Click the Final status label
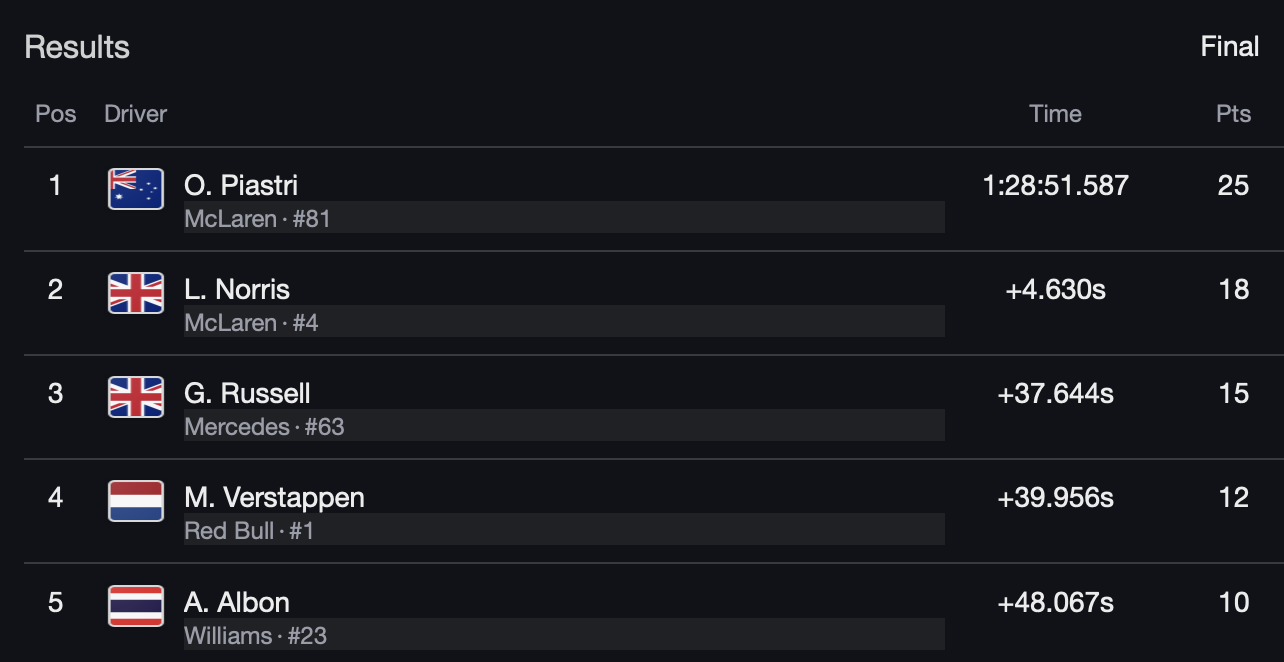The image size is (1284, 662). (1229, 47)
